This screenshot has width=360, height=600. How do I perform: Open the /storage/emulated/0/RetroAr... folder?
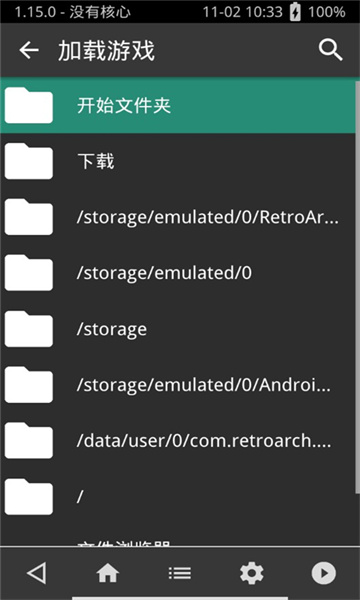[x=178, y=217]
